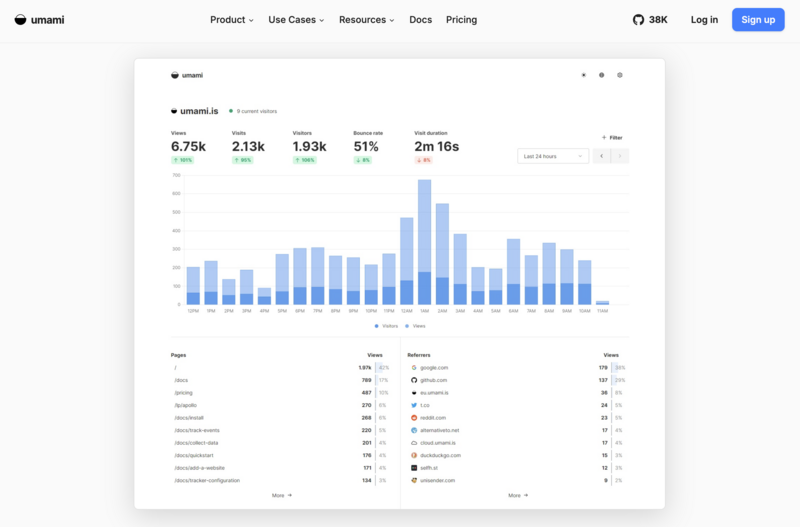Click the t.co Twitter bird icon

[414, 405]
